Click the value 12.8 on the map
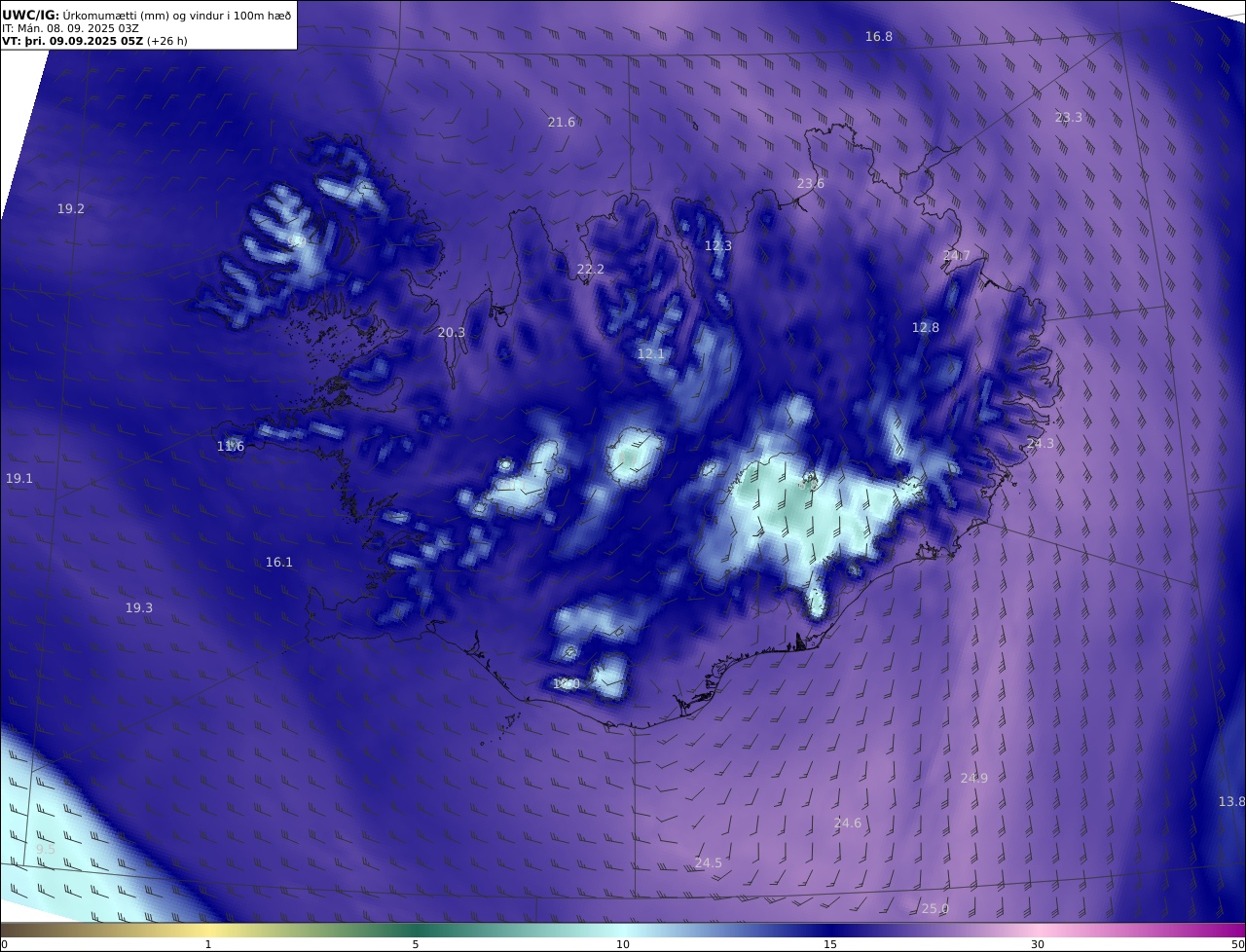Image resolution: width=1246 pixels, height=952 pixels. click(x=926, y=327)
